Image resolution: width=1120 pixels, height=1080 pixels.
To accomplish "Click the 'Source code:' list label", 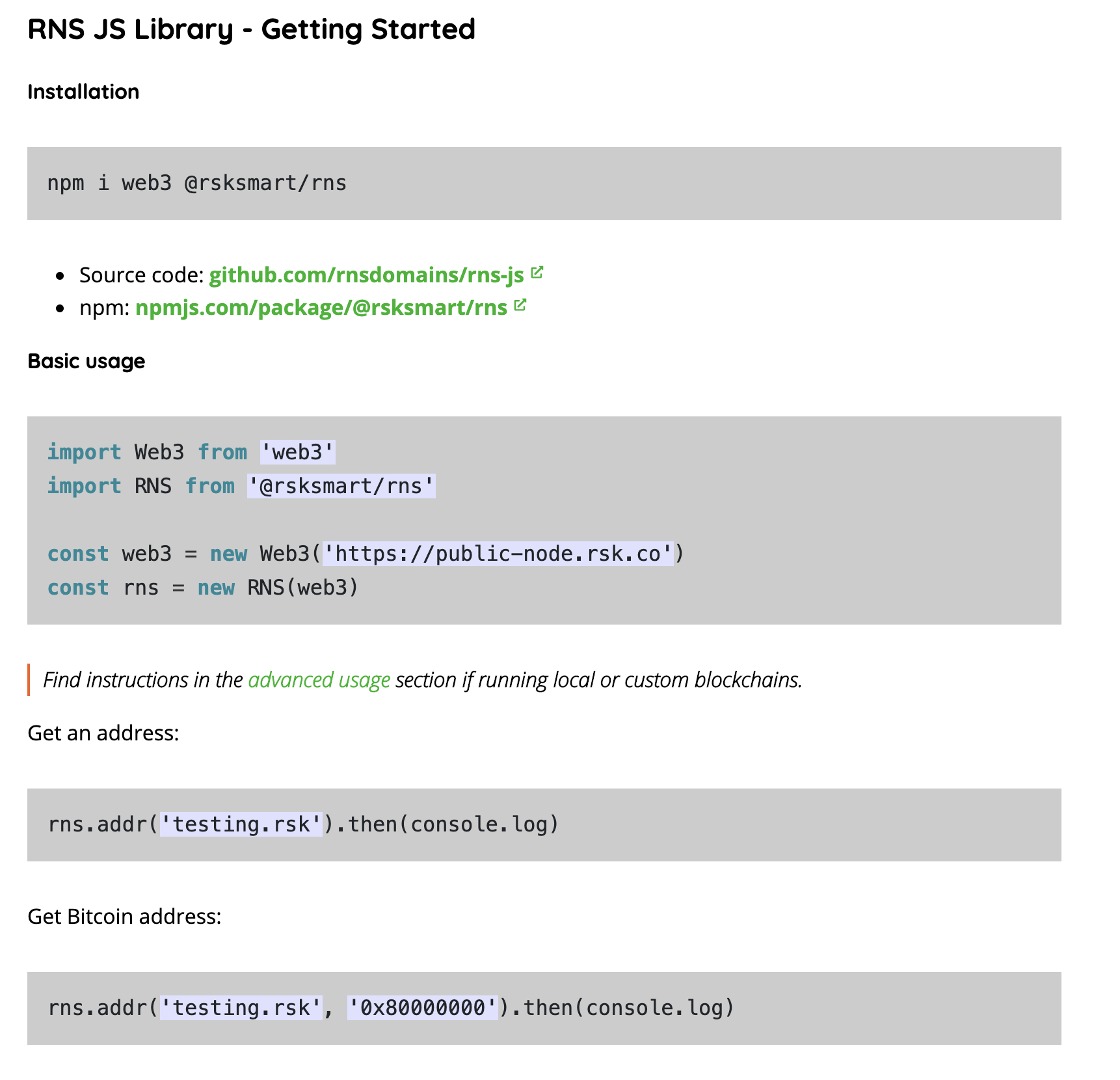I will tap(142, 275).
